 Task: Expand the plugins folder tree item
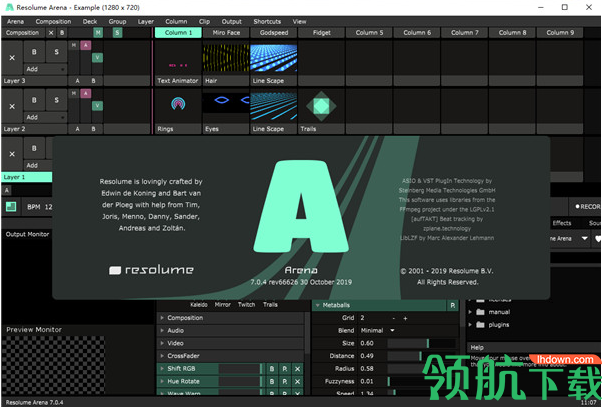click(x=470, y=324)
